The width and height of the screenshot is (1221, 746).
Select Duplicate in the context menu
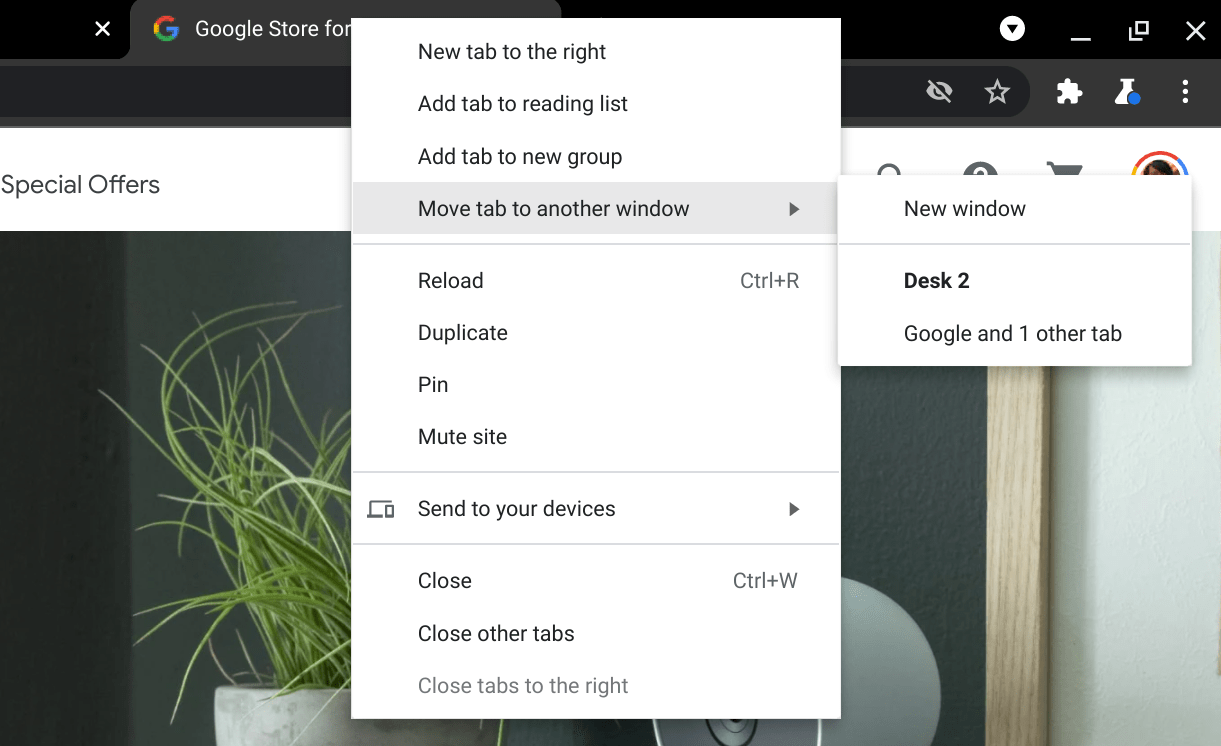pyautogui.click(x=596, y=333)
